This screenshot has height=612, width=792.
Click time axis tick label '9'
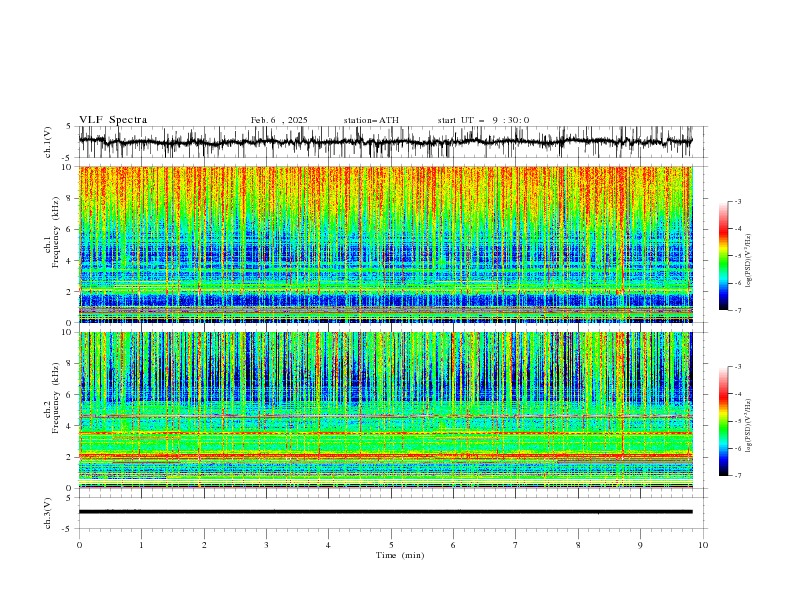(640, 545)
